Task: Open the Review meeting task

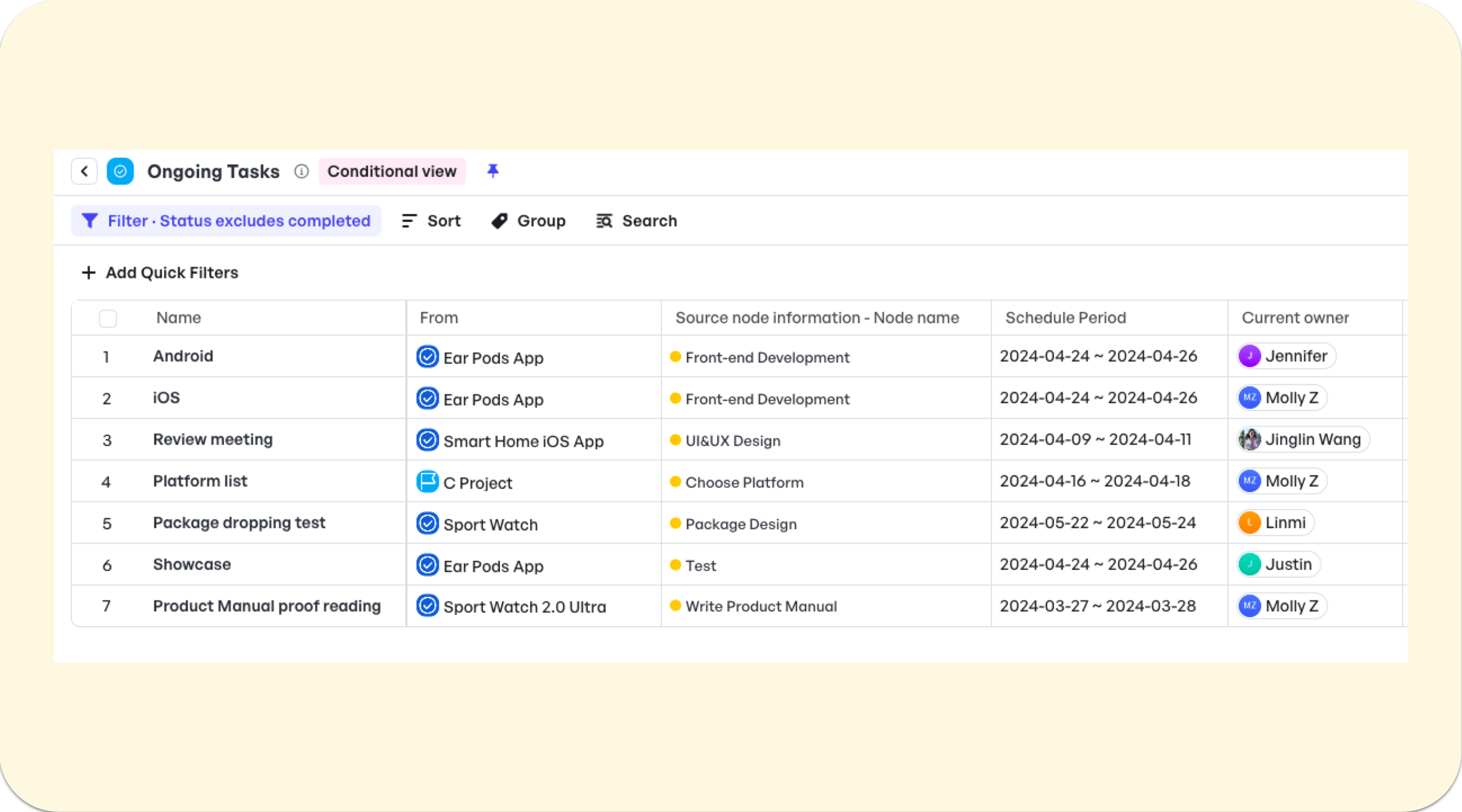Action: (x=213, y=440)
